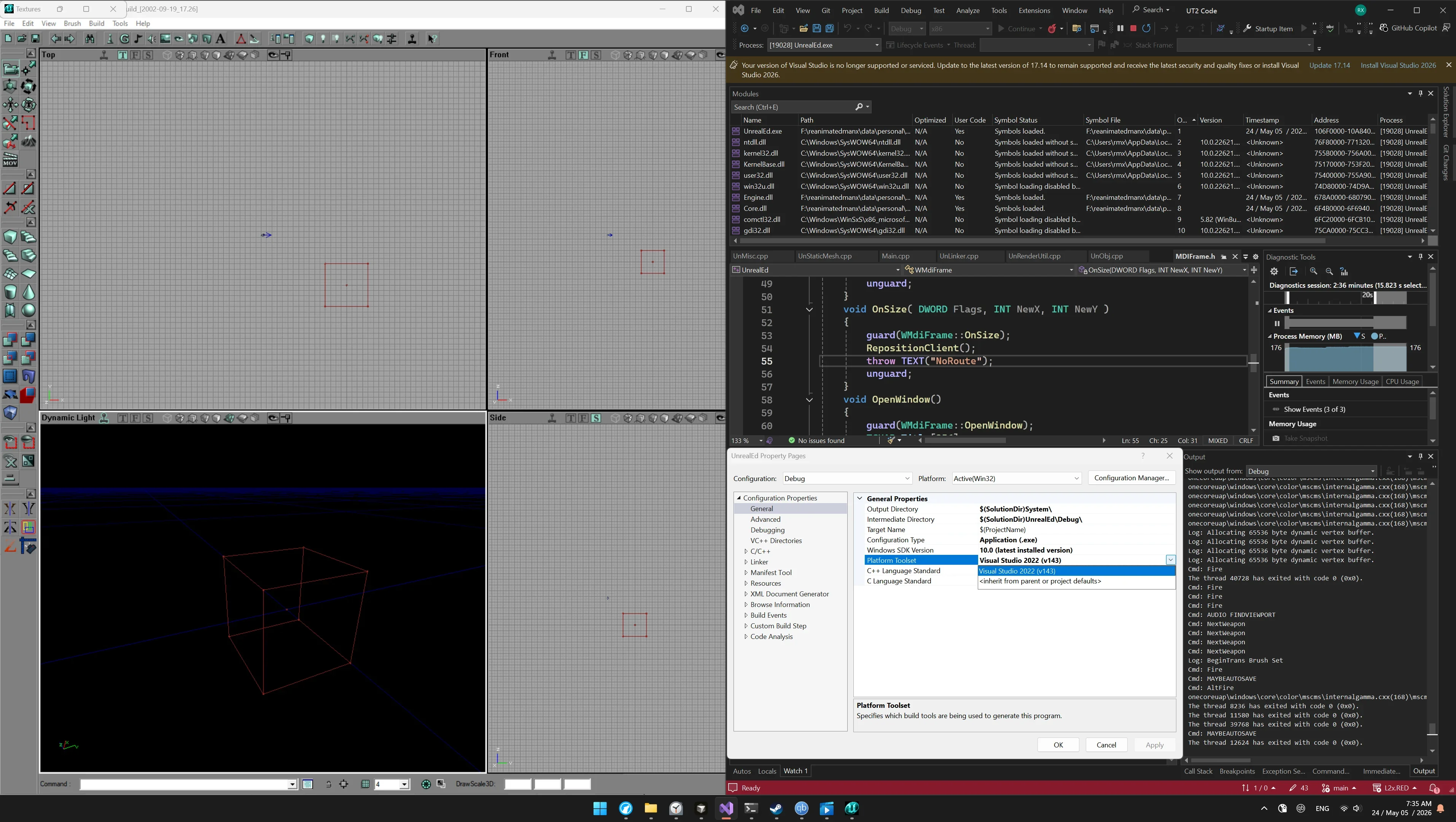Open the Brush menu in UnrealEd
This screenshot has height=822, width=1456.
coord(72,23)
